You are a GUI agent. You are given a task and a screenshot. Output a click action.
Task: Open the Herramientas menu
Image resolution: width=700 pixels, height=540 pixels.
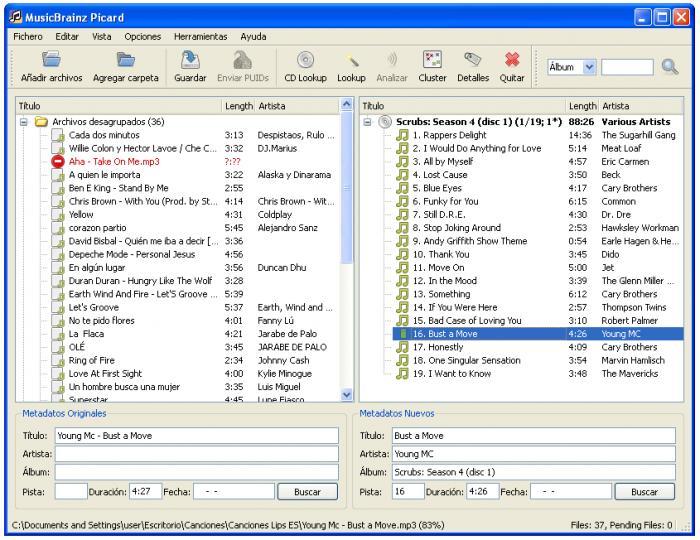(200, 37)
